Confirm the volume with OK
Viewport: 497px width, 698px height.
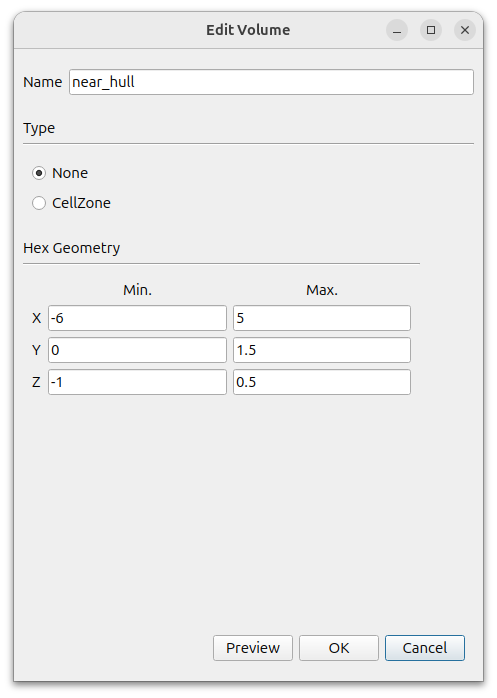pyautogui.click(x=339, y=648)
